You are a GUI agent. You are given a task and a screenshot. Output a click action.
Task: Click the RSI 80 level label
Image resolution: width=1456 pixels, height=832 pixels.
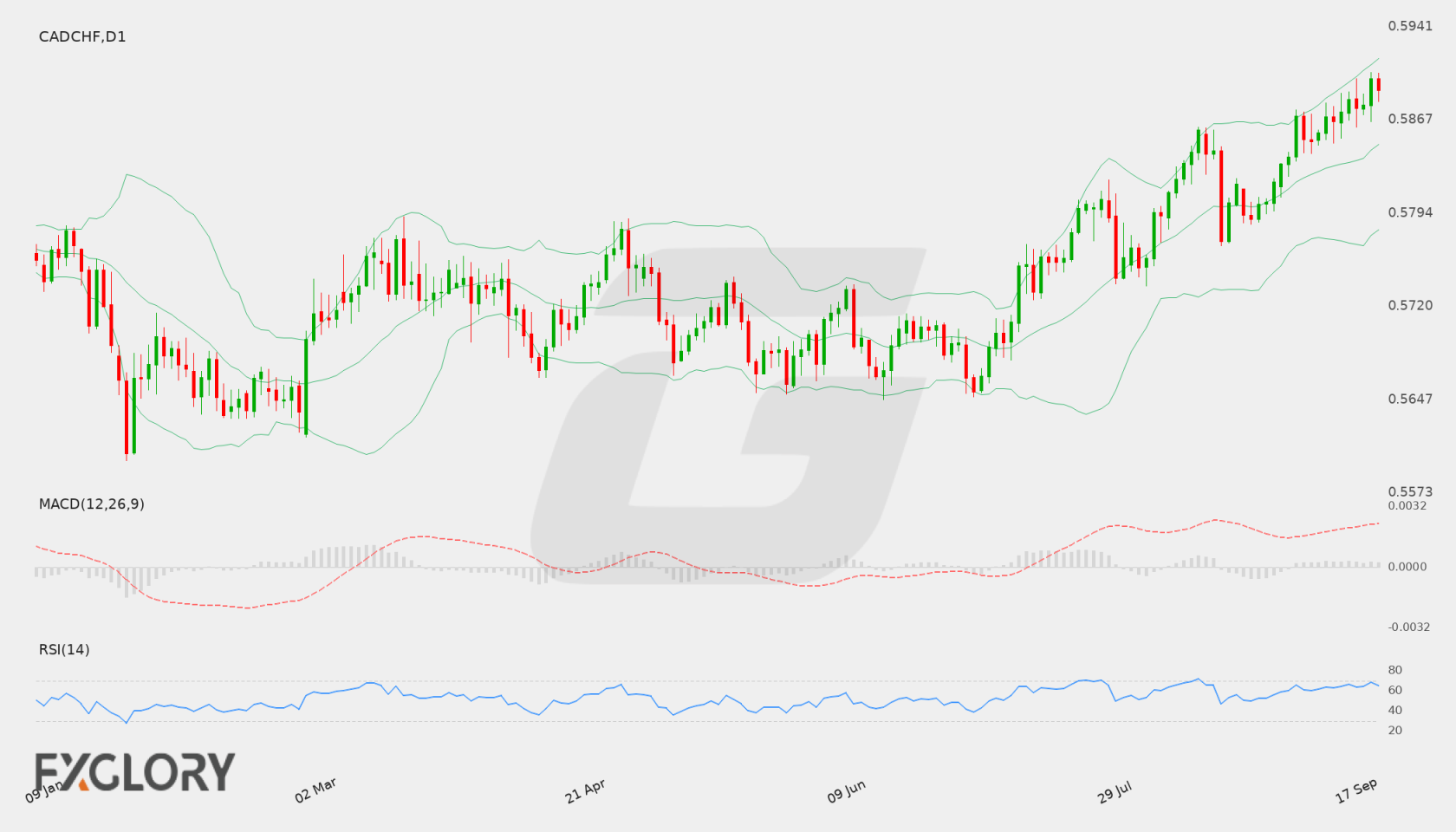pyautogui.click(x=1395, y=670)
